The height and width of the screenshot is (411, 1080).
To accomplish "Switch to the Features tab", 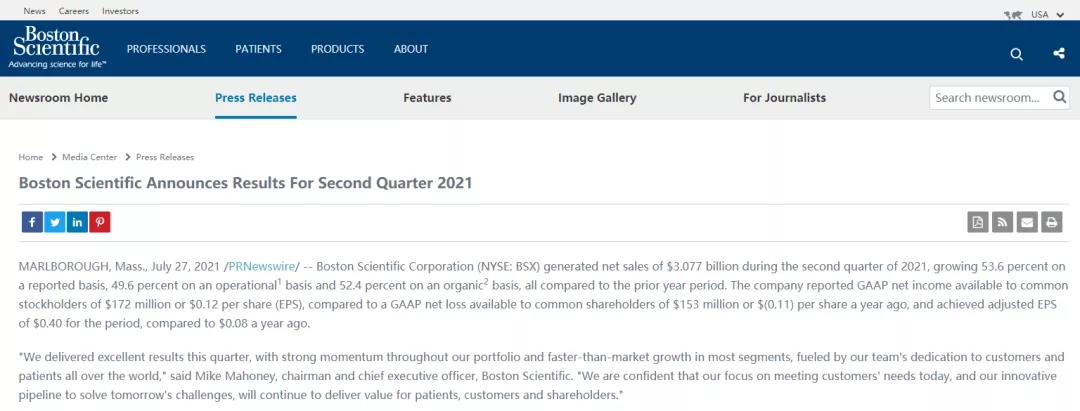I will click(x=427, y=98).
